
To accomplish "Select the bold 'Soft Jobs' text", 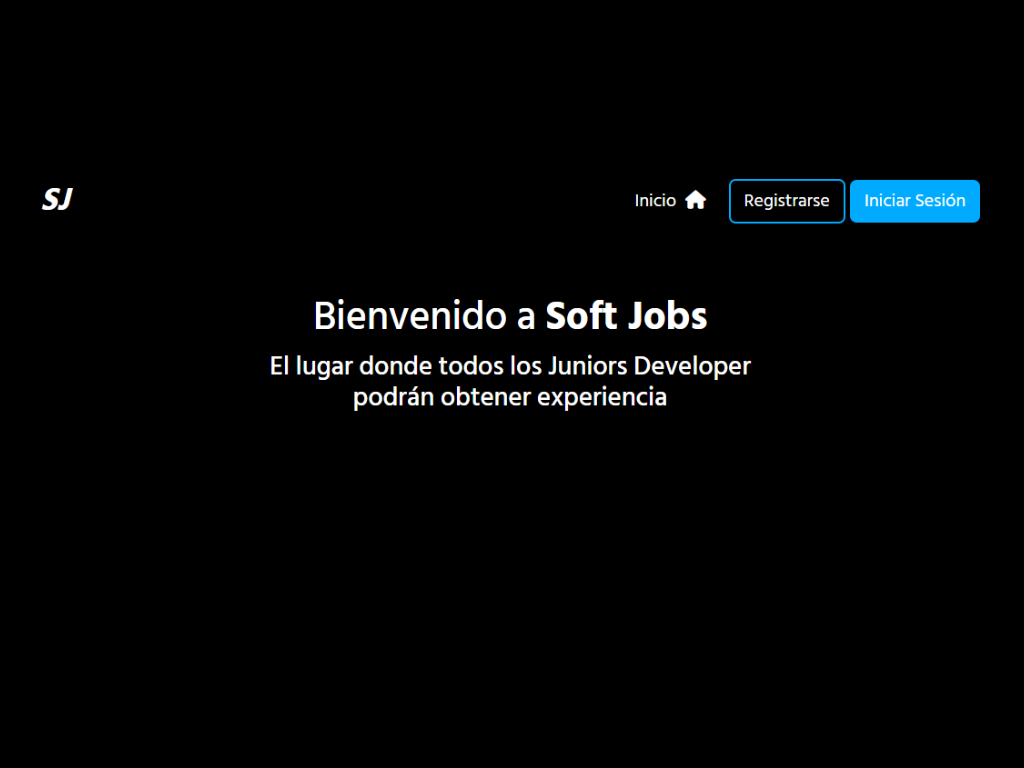I will [626, 316].
